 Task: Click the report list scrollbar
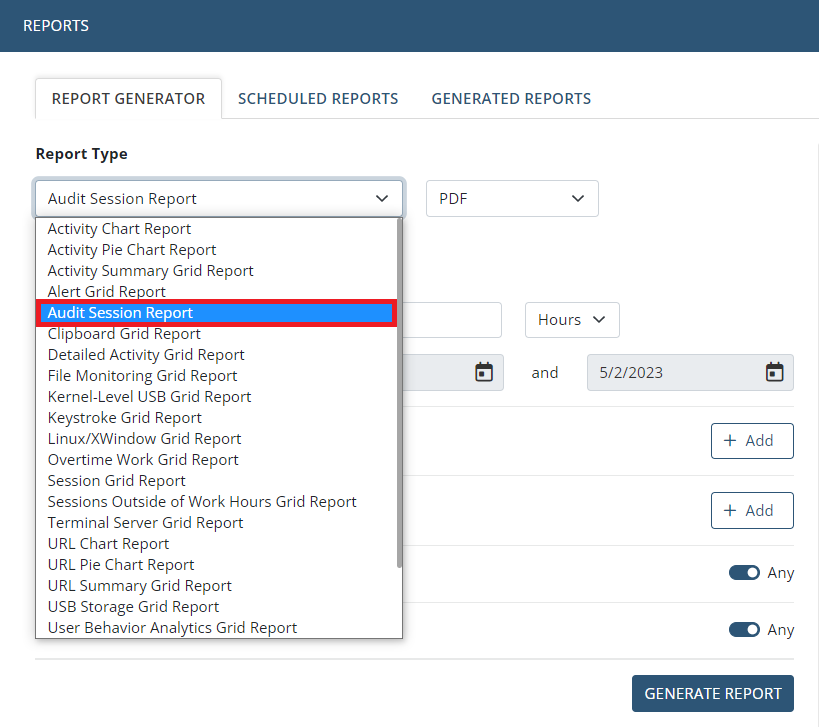tap(400, 400)
